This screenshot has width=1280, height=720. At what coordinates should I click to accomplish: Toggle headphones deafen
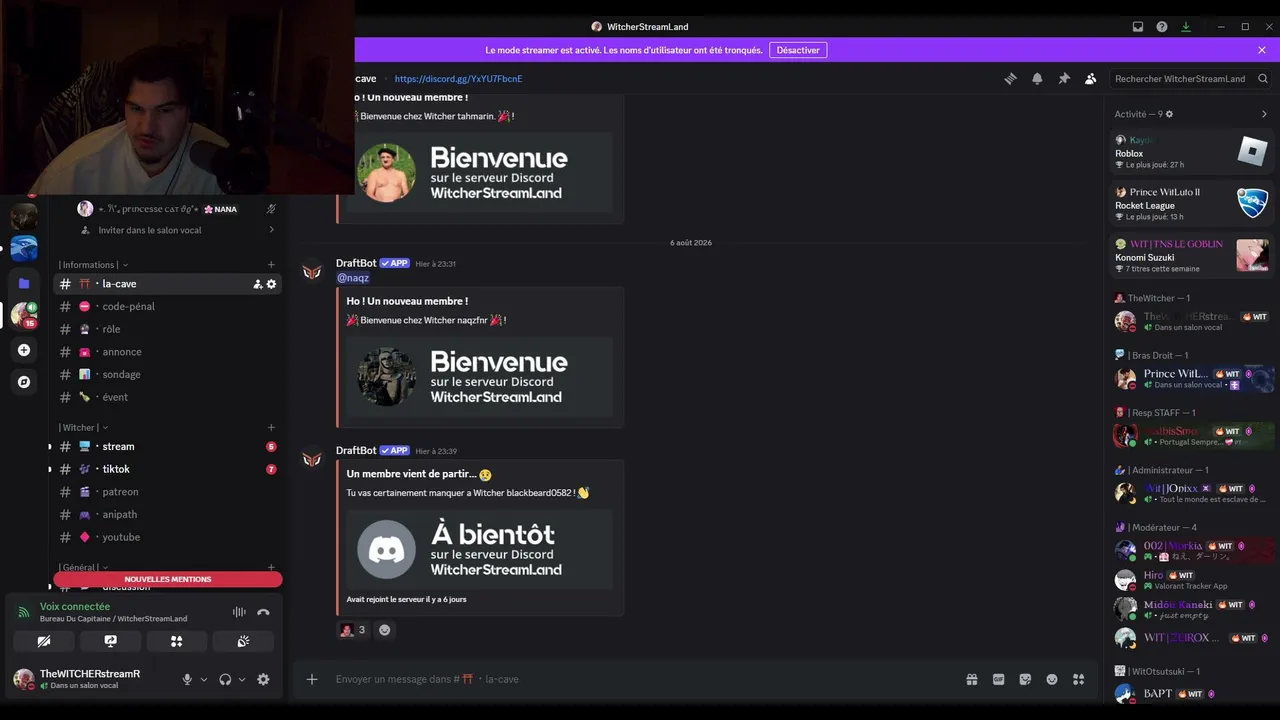[225, 679]
